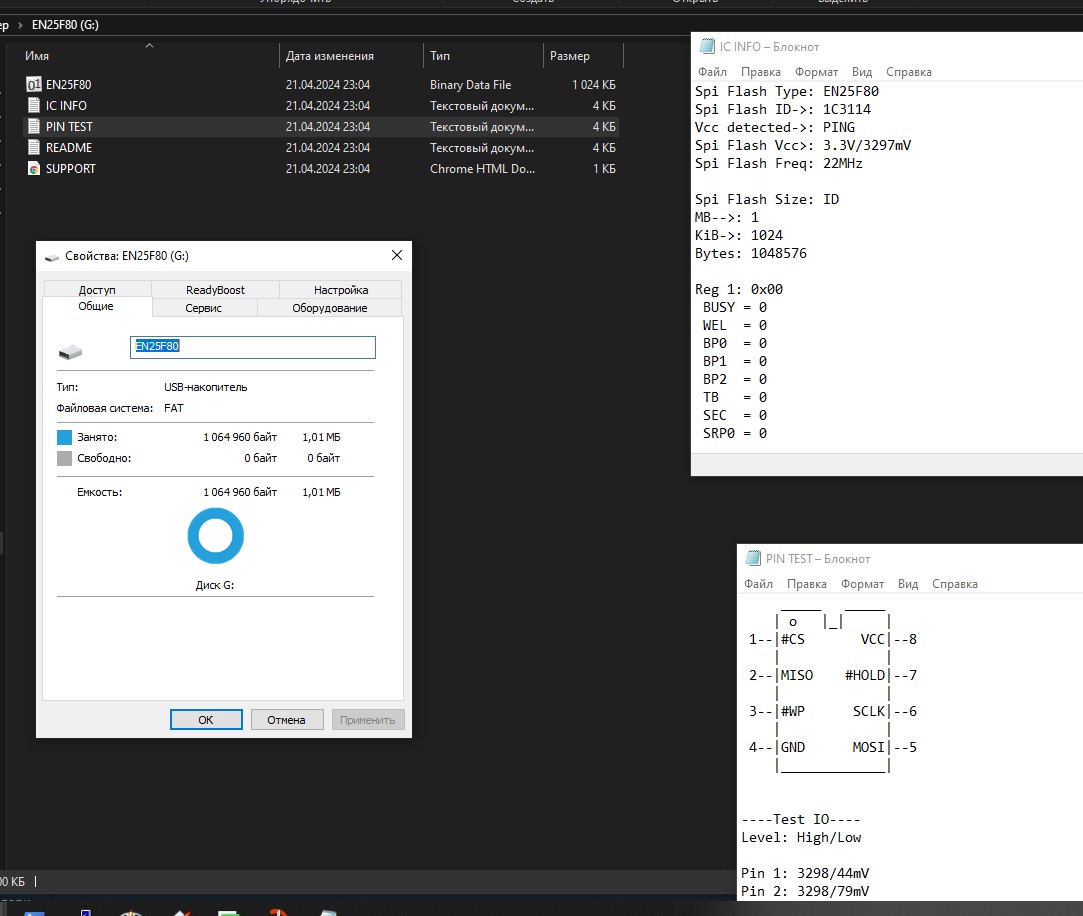The image size is (1083, 916).
Task: Click the drive name input field
Action: 253,347
